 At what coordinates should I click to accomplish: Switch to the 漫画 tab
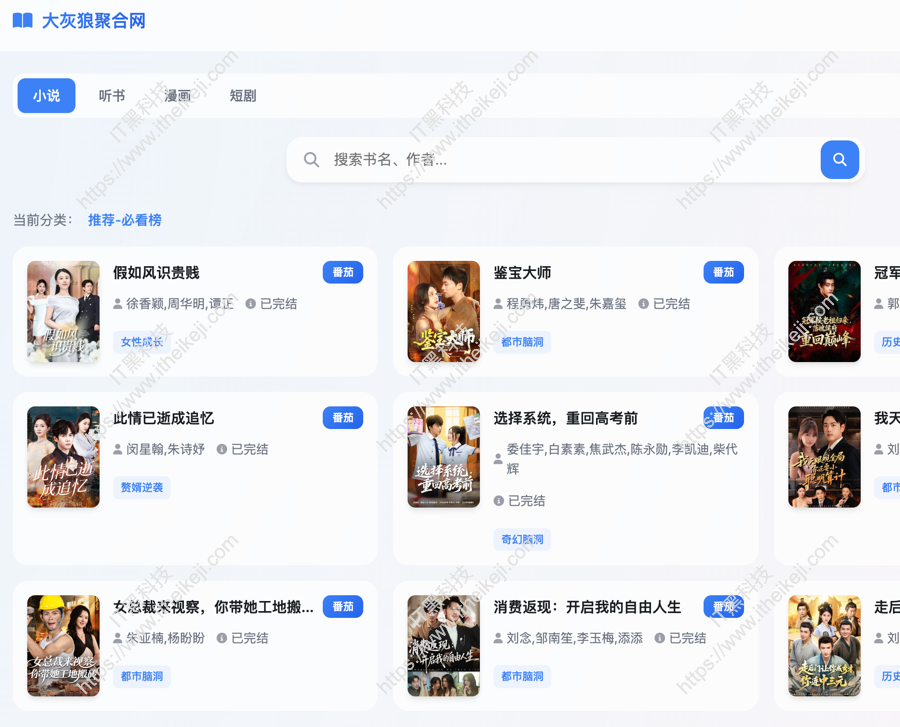tap(177, 95)
